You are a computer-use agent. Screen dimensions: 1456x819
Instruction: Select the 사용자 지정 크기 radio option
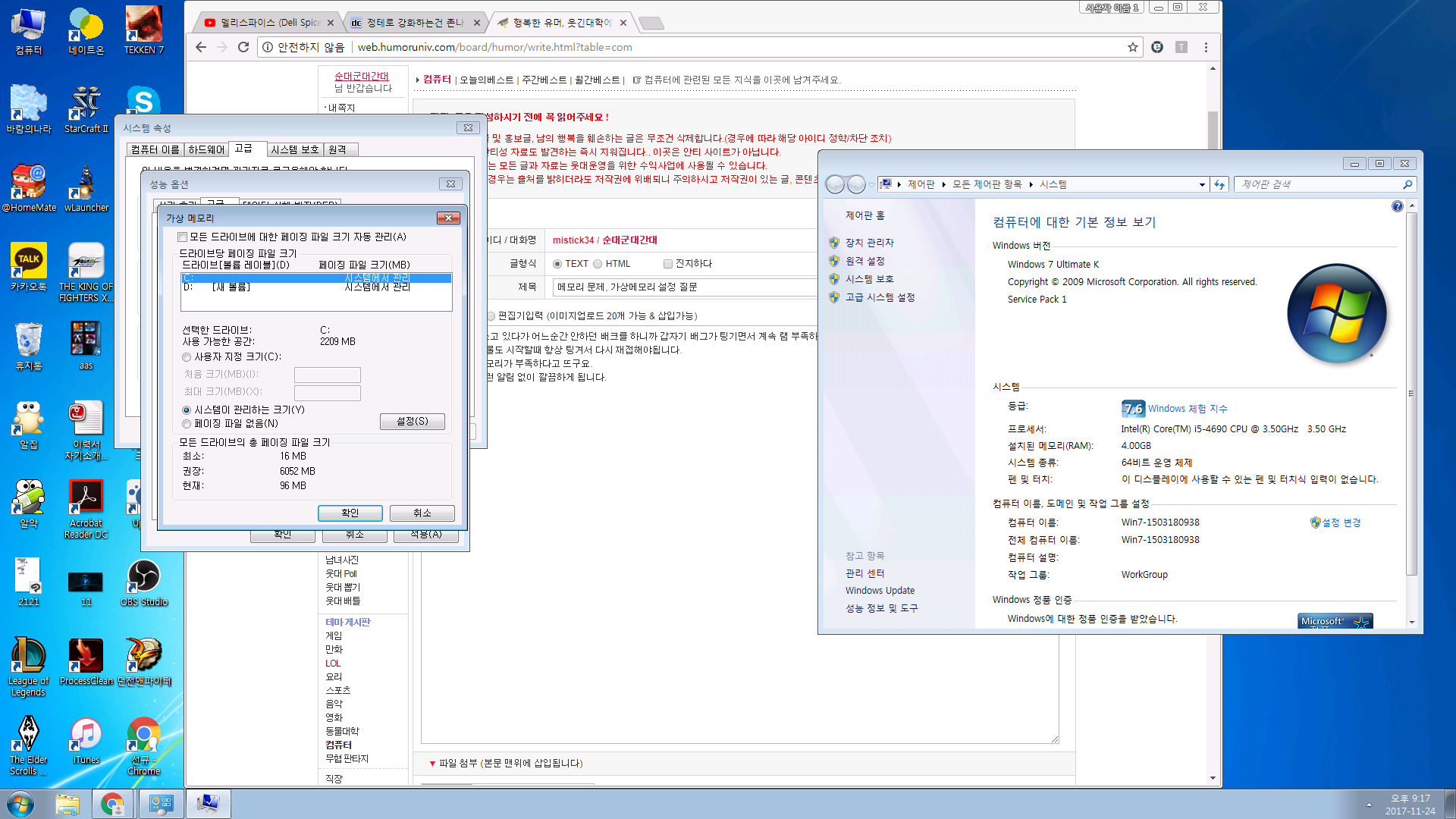click(x=187, y=357)
